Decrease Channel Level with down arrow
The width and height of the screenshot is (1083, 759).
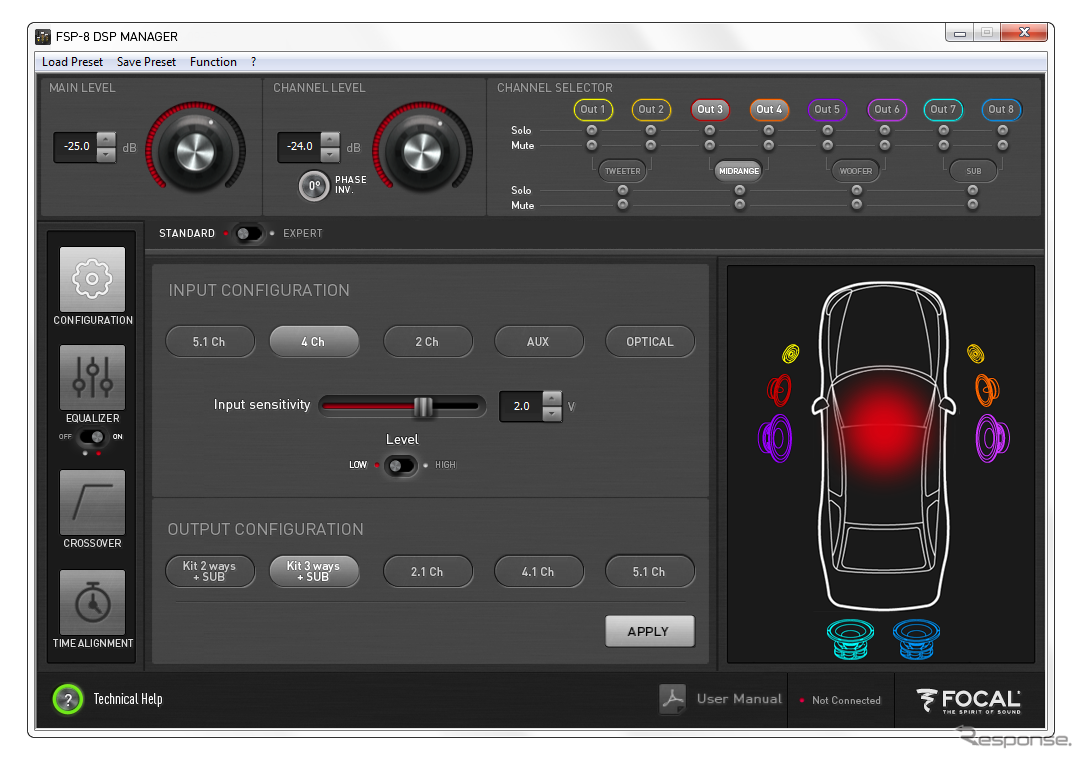click(331, 155)
